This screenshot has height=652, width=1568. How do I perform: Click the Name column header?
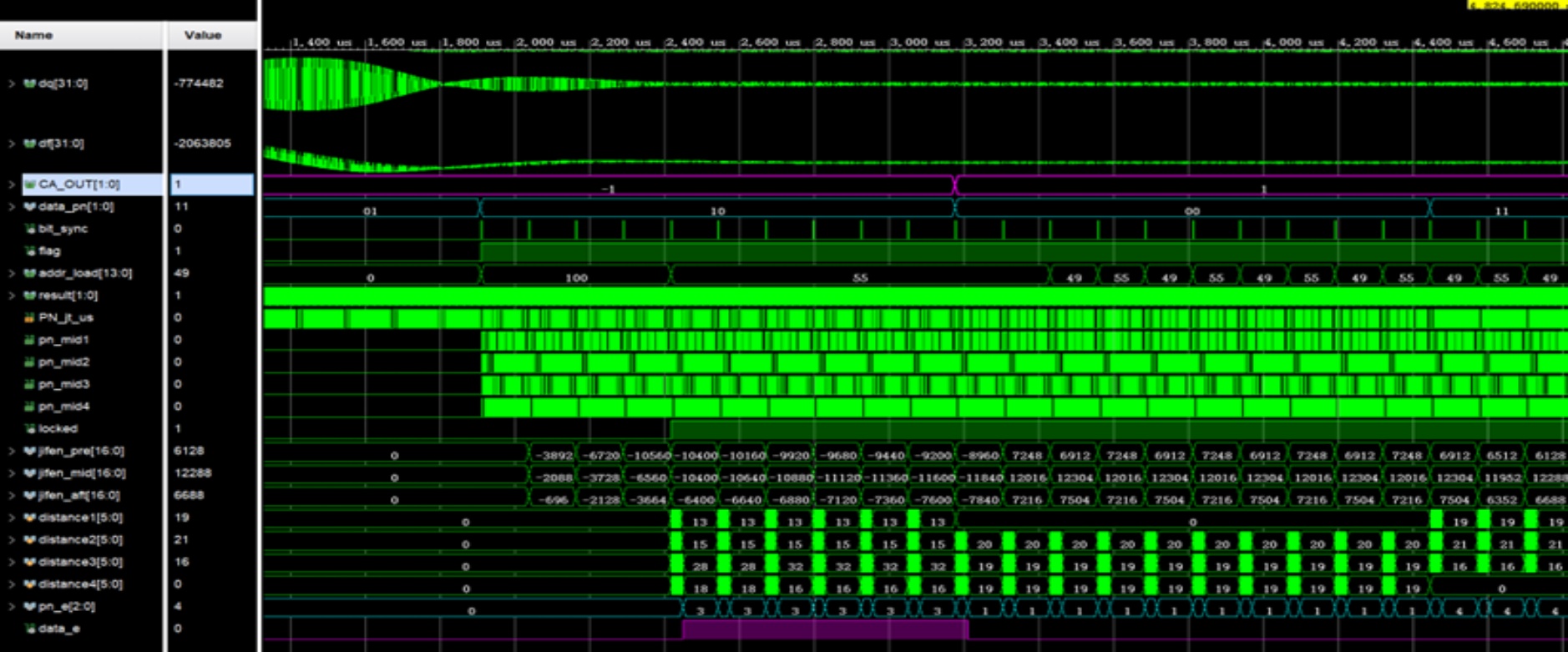[33, 35]
